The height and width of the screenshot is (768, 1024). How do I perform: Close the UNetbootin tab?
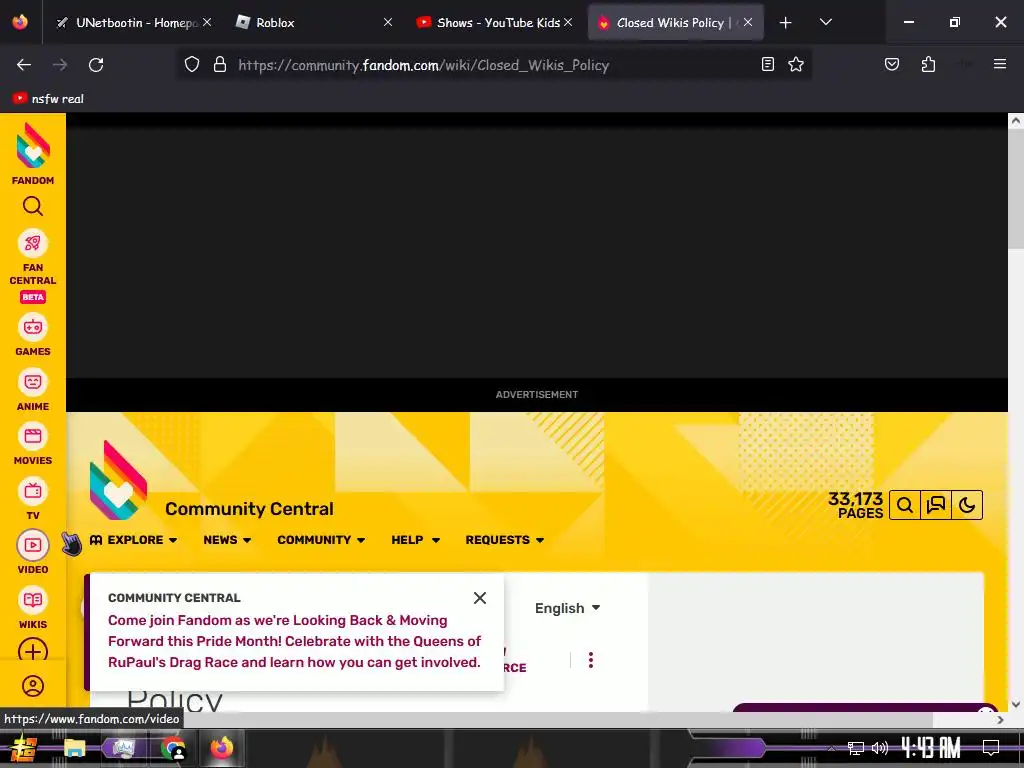pyautogui.click(x=207, y=22)
